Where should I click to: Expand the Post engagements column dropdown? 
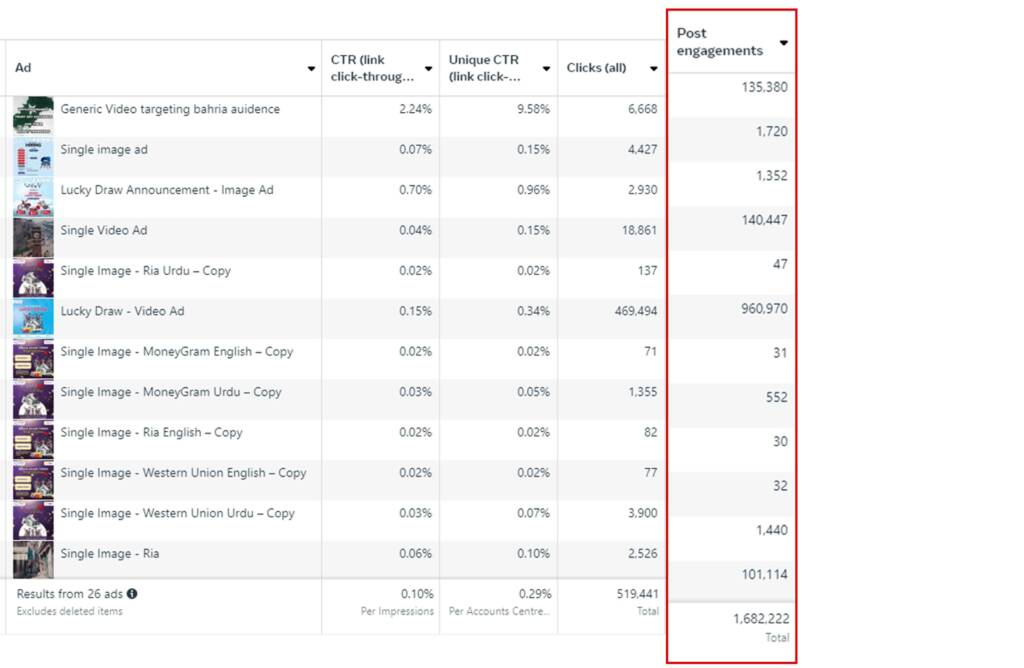click(783, 43)
